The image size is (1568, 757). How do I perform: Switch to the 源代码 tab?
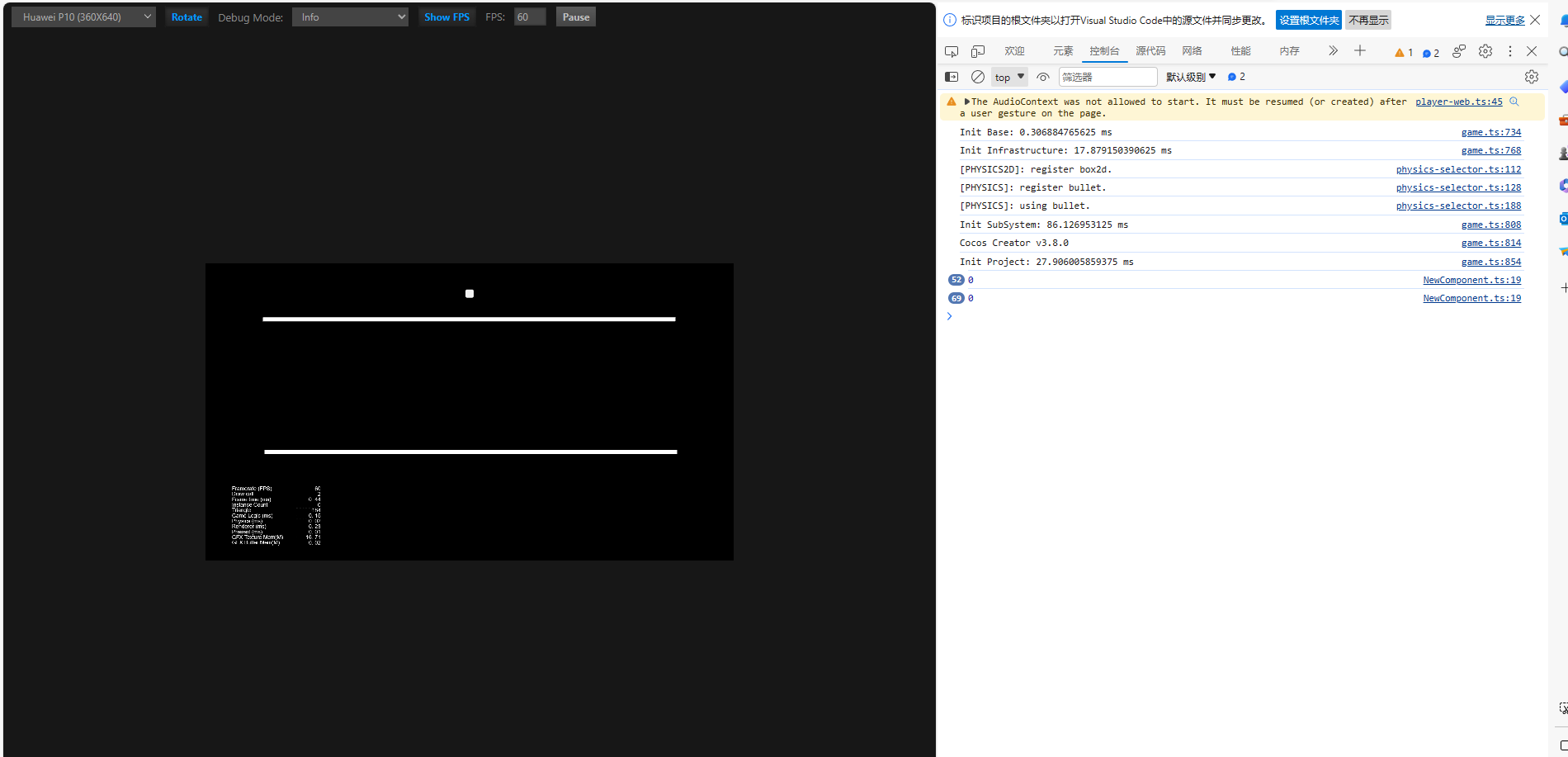[1150, 51]
